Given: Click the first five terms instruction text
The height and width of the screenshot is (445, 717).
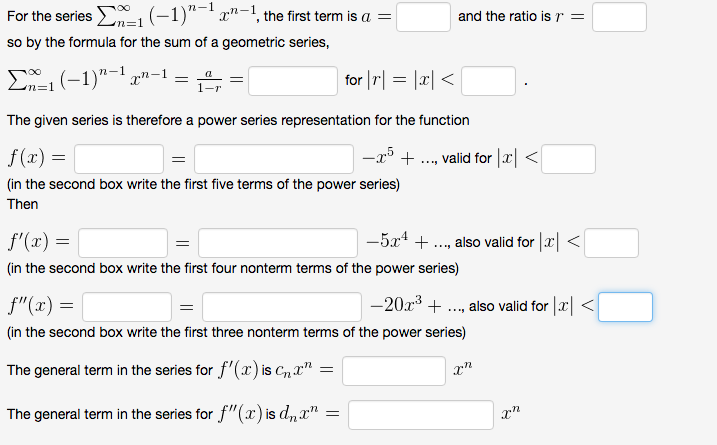Looking at the screenshot, I should pyautogui.click(x=203, y=184).
